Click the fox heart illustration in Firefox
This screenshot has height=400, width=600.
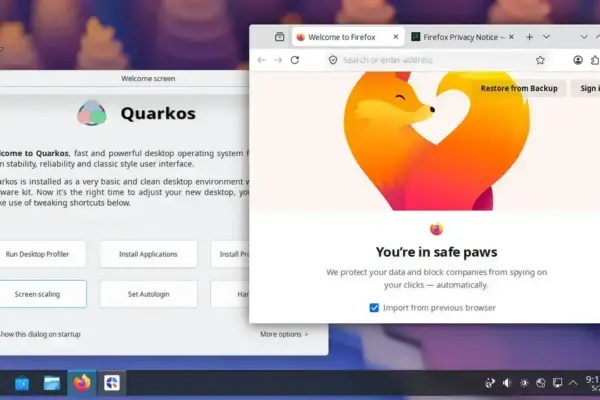coord(437,141)
